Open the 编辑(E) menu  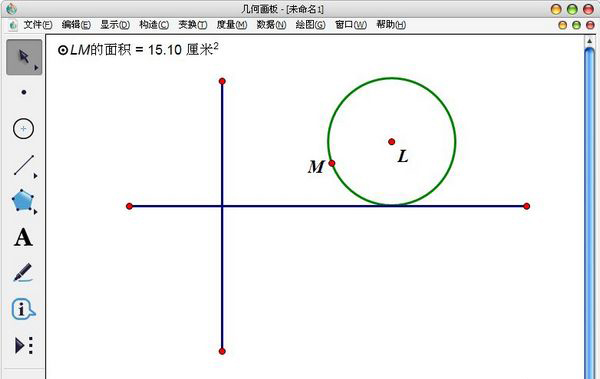pyautogui.click(x=76, y=25)
